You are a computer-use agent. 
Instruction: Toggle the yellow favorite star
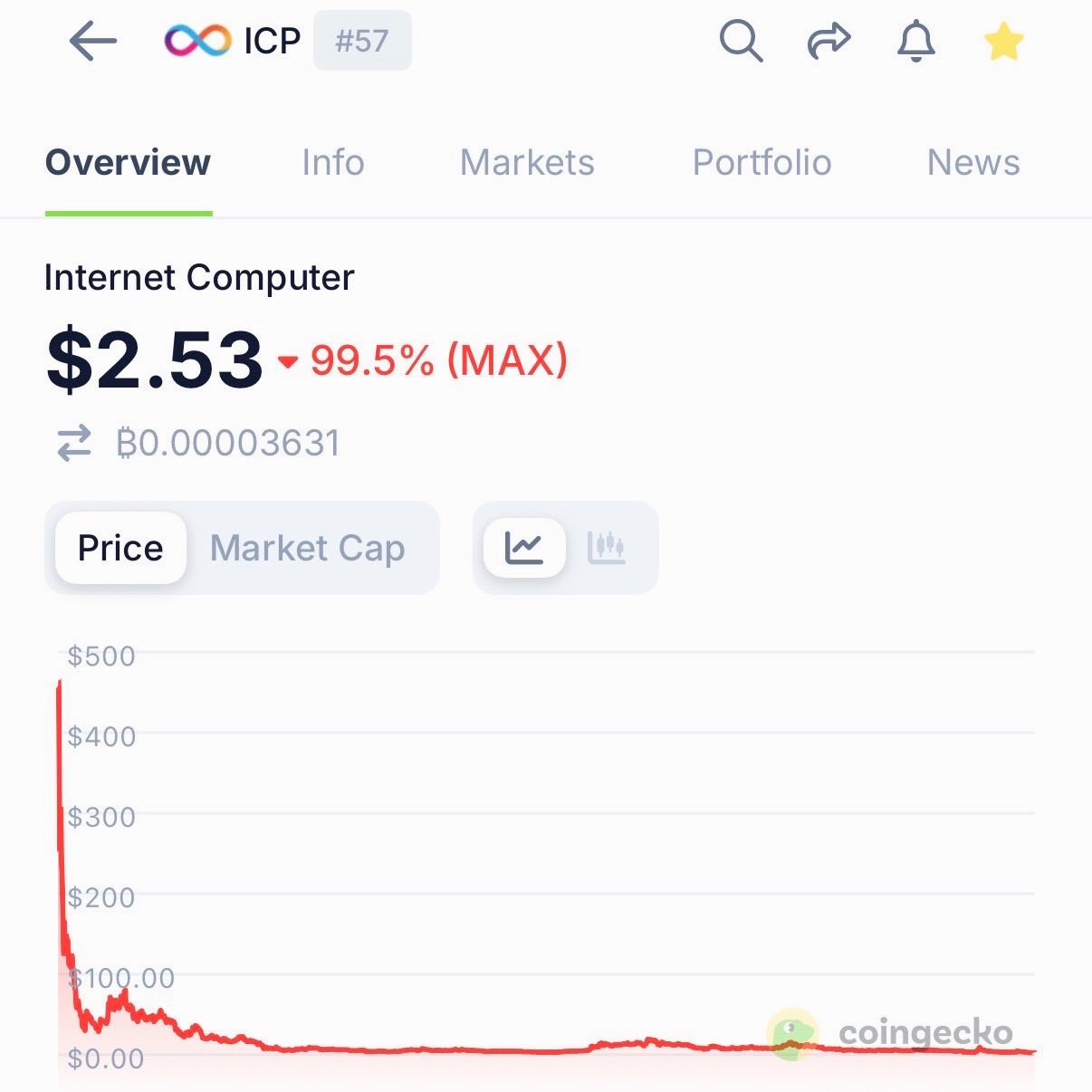[1003, 42]
